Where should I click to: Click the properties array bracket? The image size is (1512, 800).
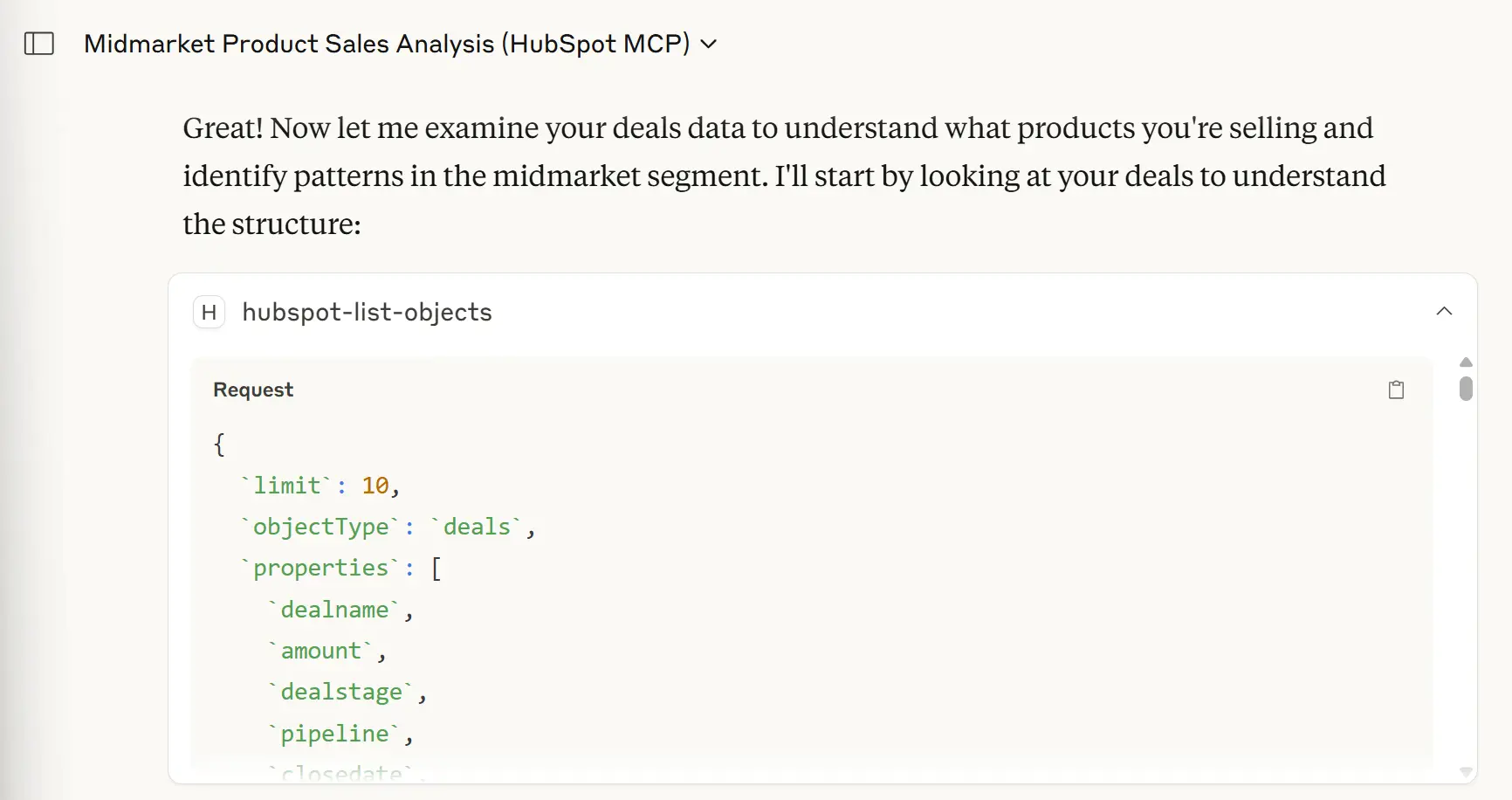[x=437, y=568]
